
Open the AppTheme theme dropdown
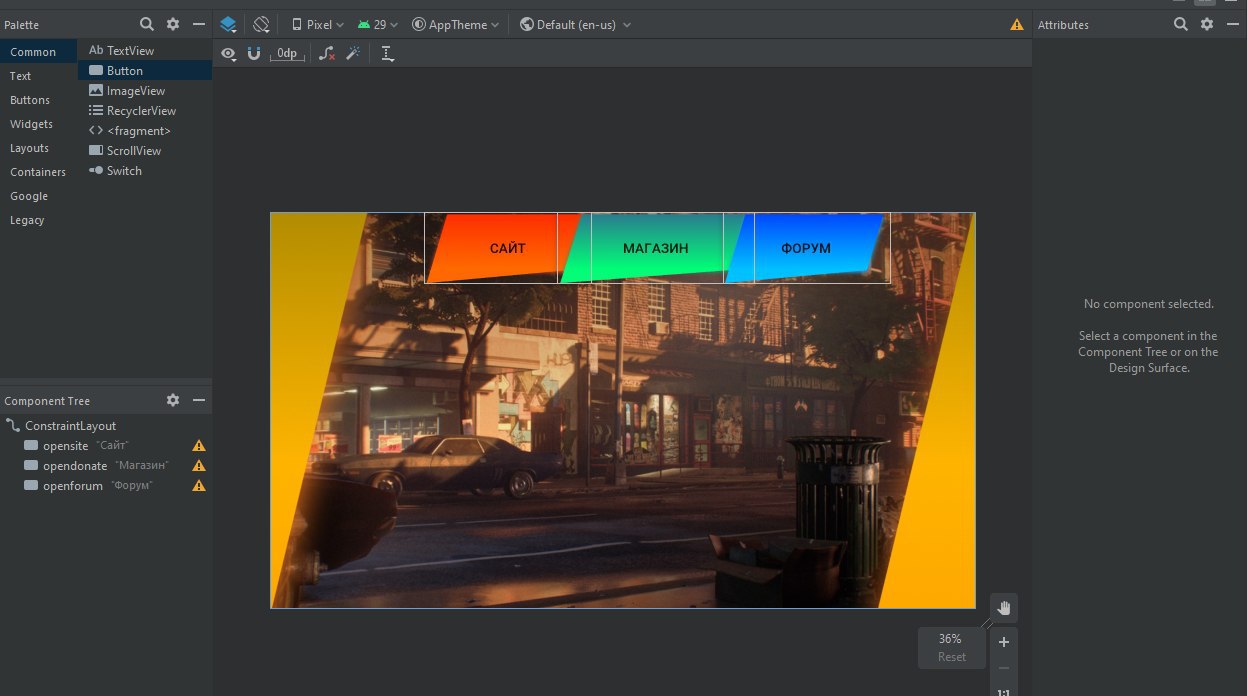(x=455, y=24)
